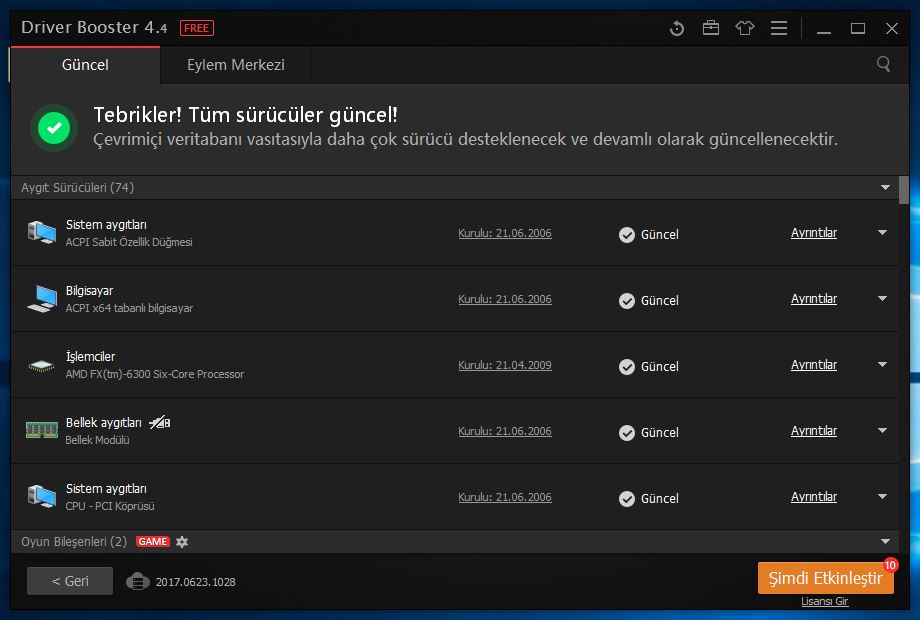Open Ayrıntılar for İşlemciler row

click(x=813, y=365)
